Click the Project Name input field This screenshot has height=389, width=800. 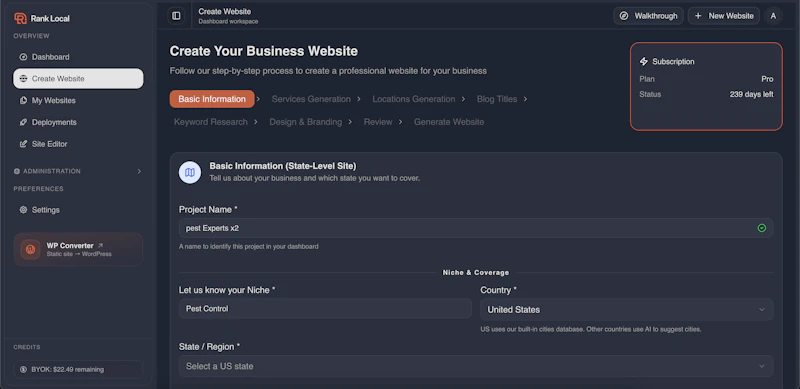point(476,228)
